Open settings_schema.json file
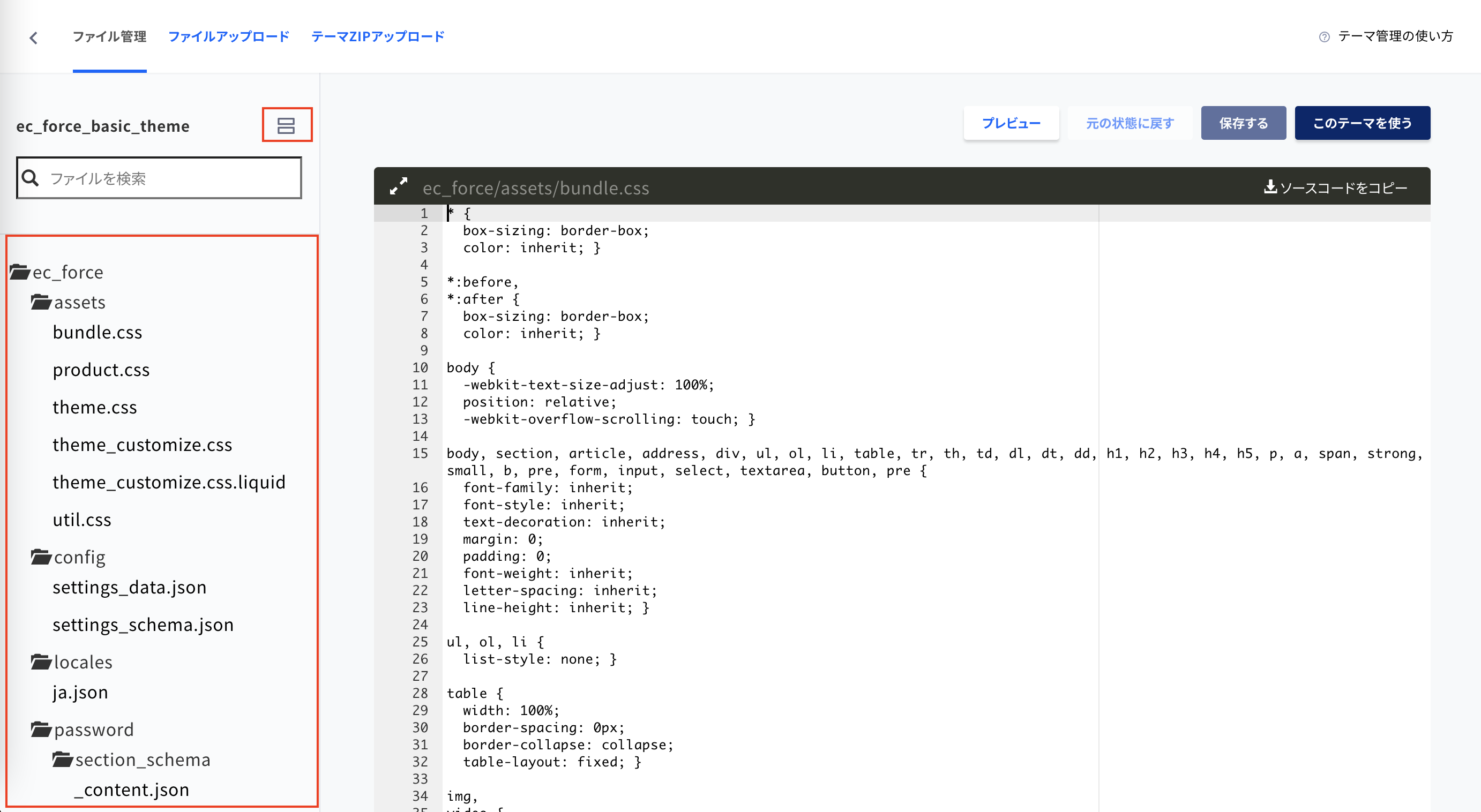Image resolution: width=1481 pixels, height=812 pixels. (x=143, y=625)
